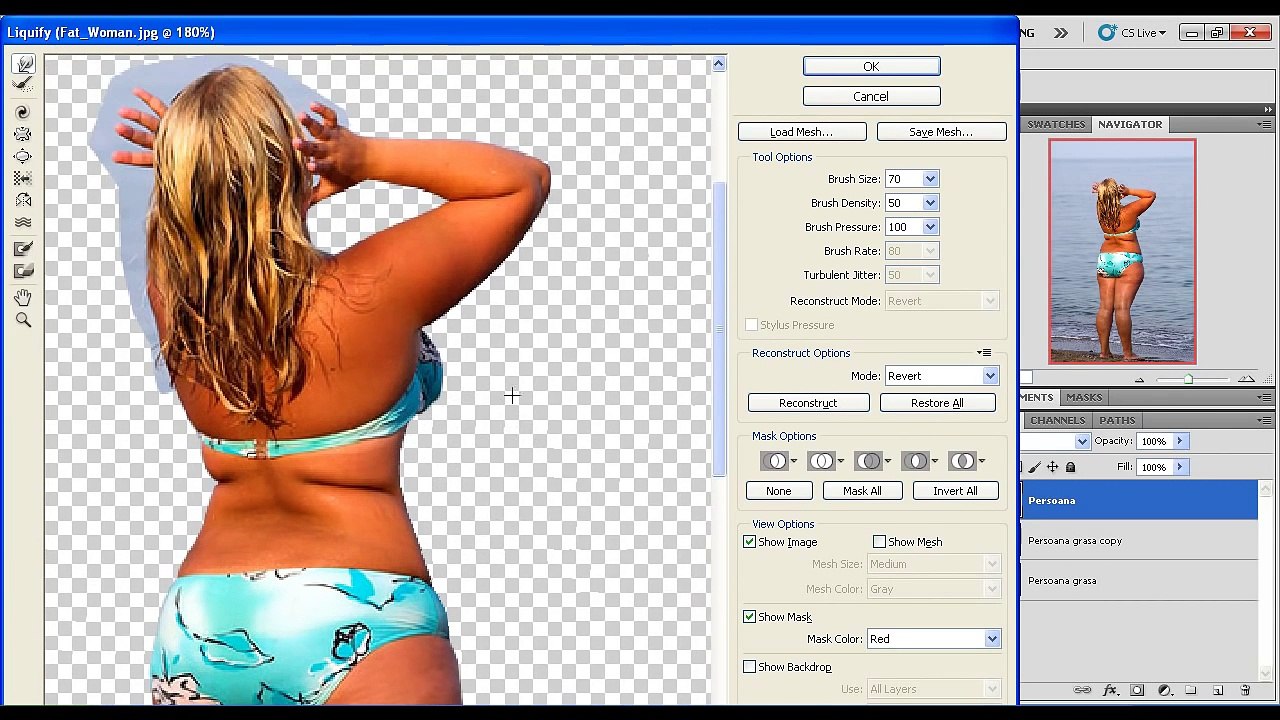Select the Thaw Mask tool
Screen dimensions: 1280x720
coord(23,271)
